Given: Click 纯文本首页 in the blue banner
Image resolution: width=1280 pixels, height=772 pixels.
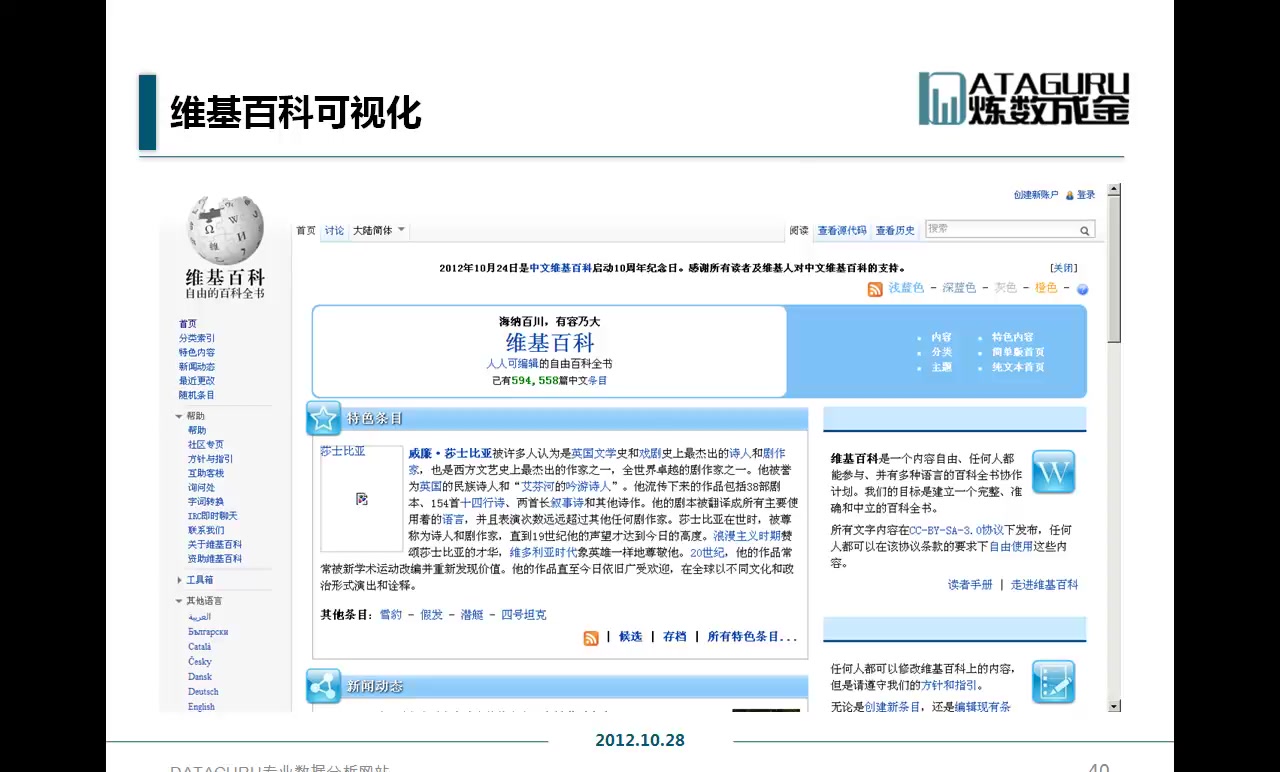Looking at the screenshot, I should (1018, 367).
